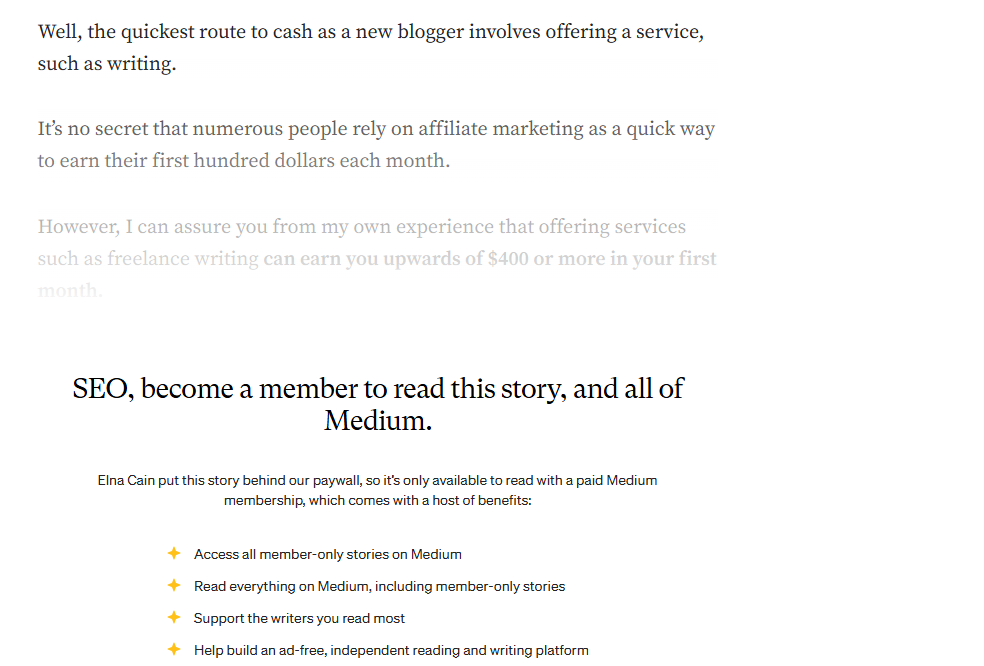Click the star icon beside "Read everything on Medium"

(174, 585)
